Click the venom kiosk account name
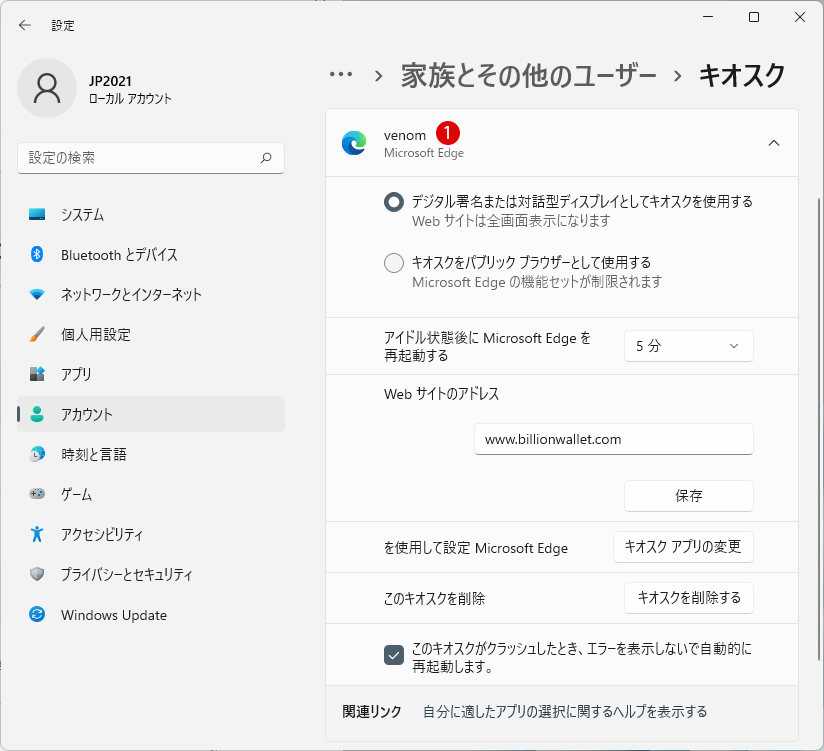Image resolution: width=824 pixels, height=751 pixels. coord(405,135)
